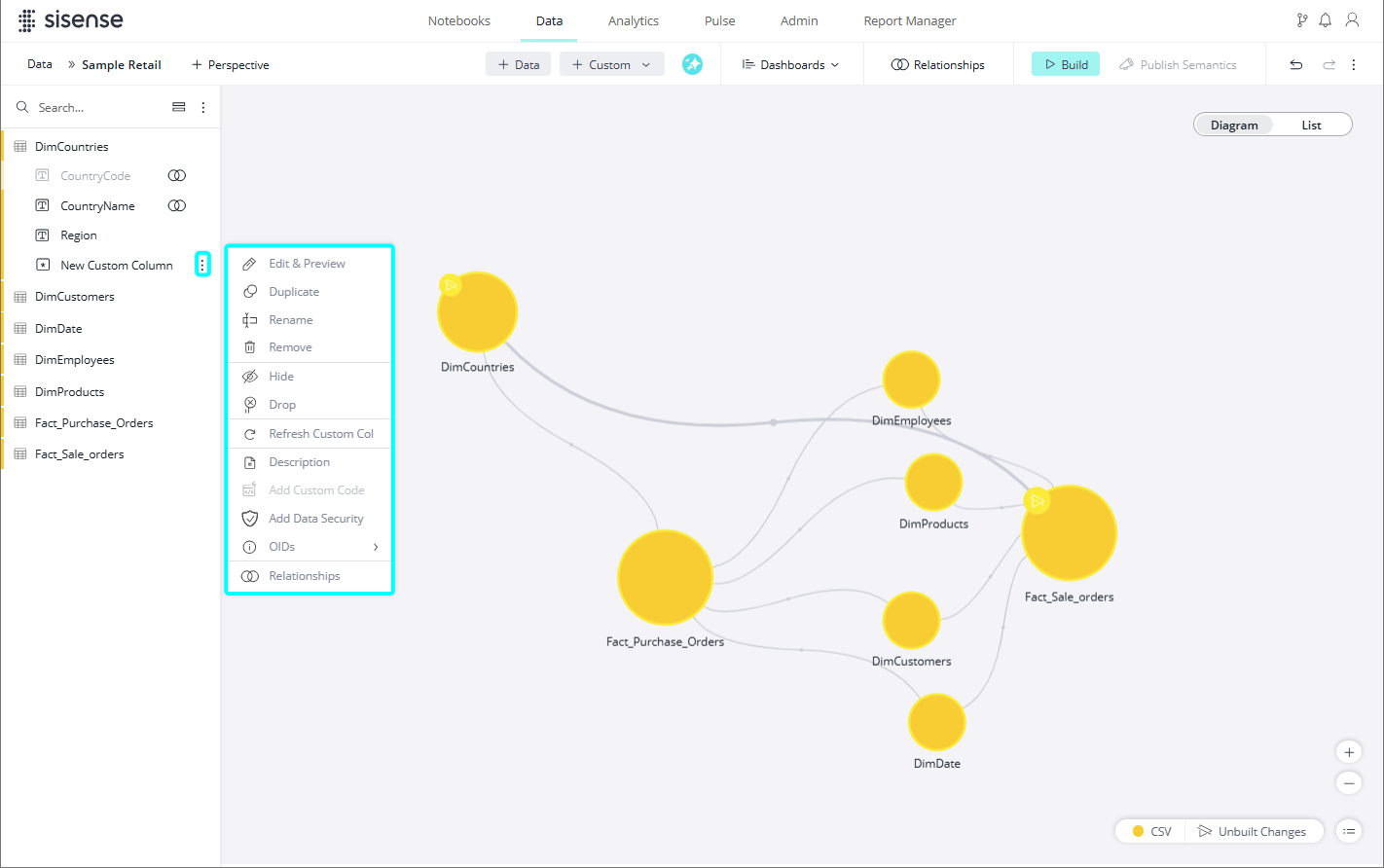Select the Diagram view toggle
The image size is (1384, 868).
1233,125
